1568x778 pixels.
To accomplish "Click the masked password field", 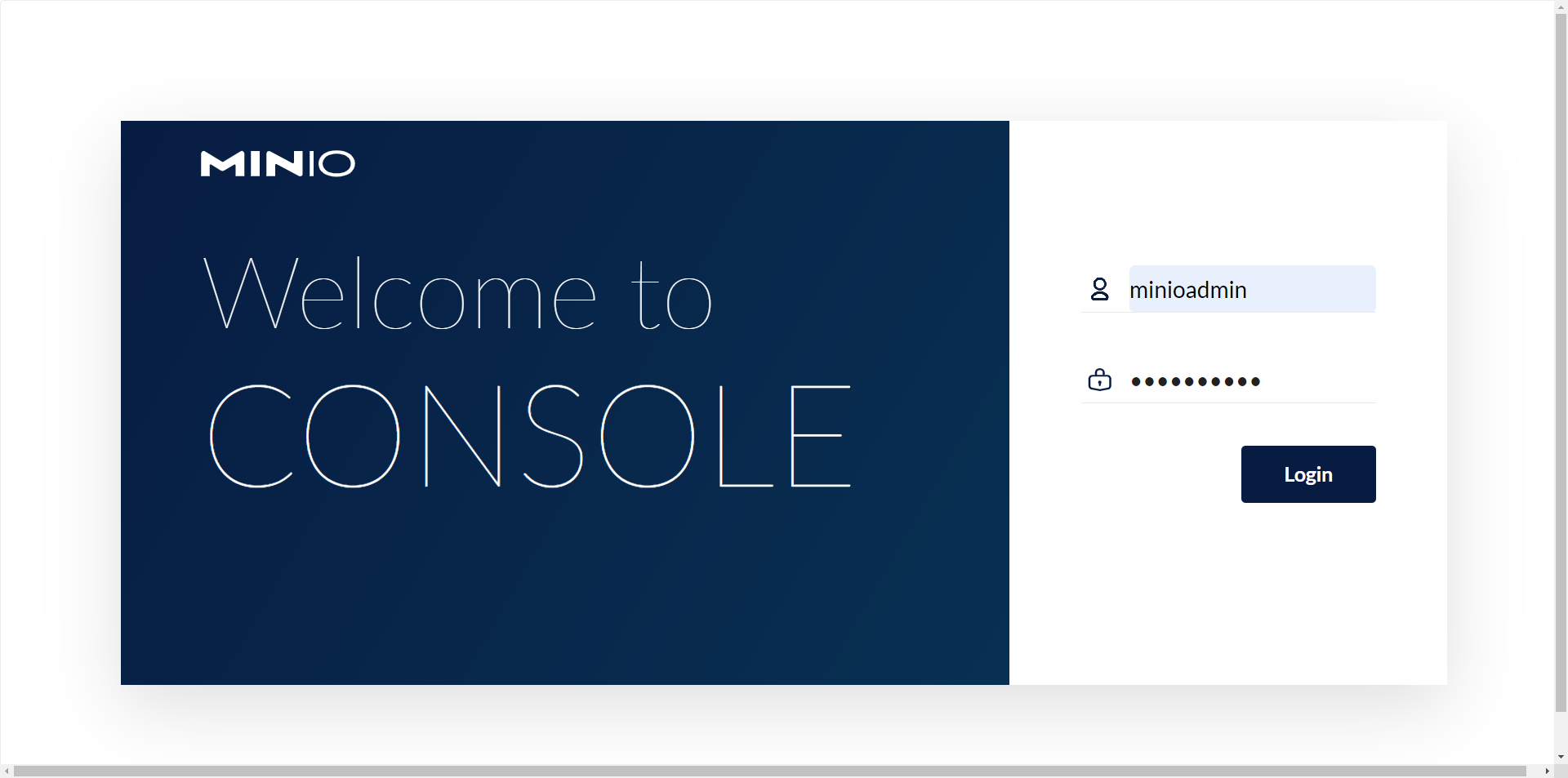I will click(1252, 380).
